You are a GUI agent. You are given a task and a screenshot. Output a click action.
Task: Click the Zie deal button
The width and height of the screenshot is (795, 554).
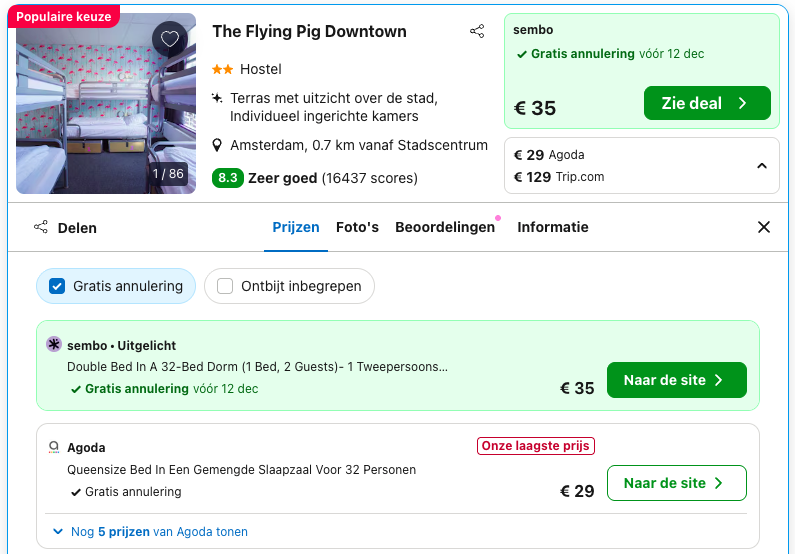point(707,103)
